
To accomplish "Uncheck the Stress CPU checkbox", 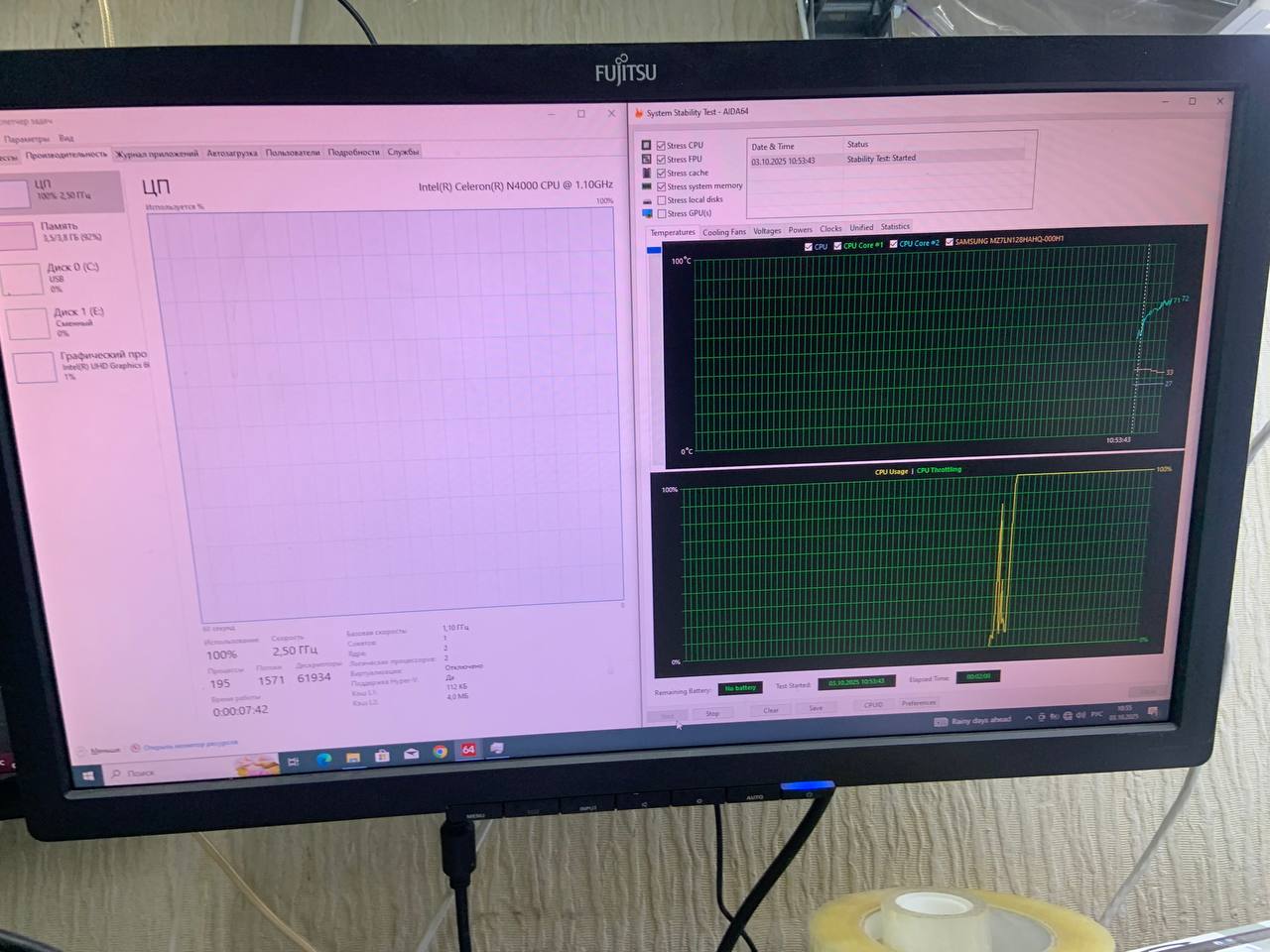I will point(661,146).
